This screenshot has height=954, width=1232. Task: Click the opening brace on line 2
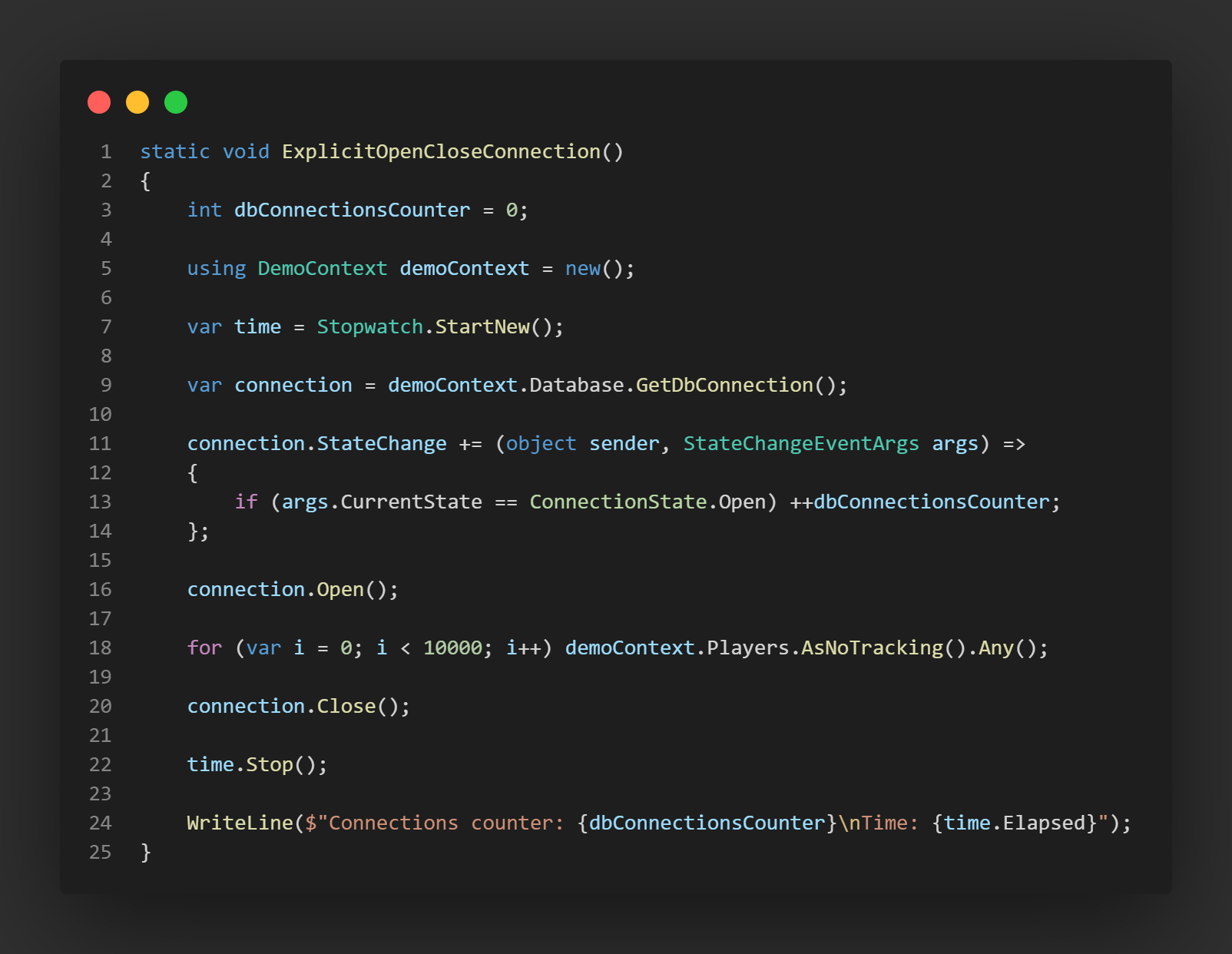pyautogui.click(x=146, y=181)
